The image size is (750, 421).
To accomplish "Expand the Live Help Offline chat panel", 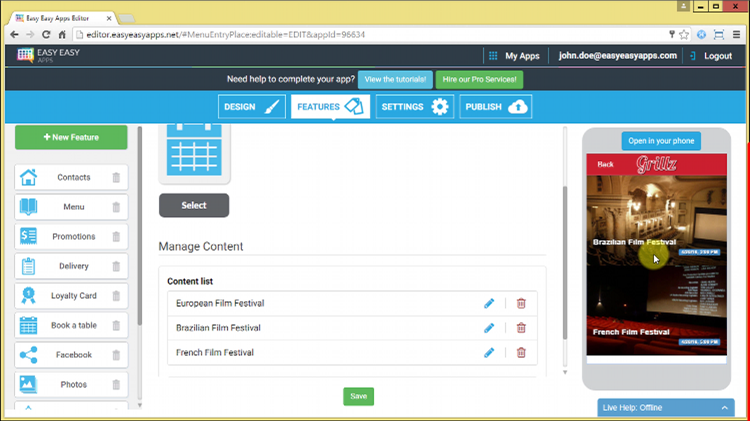I will (x=665, y=408).
